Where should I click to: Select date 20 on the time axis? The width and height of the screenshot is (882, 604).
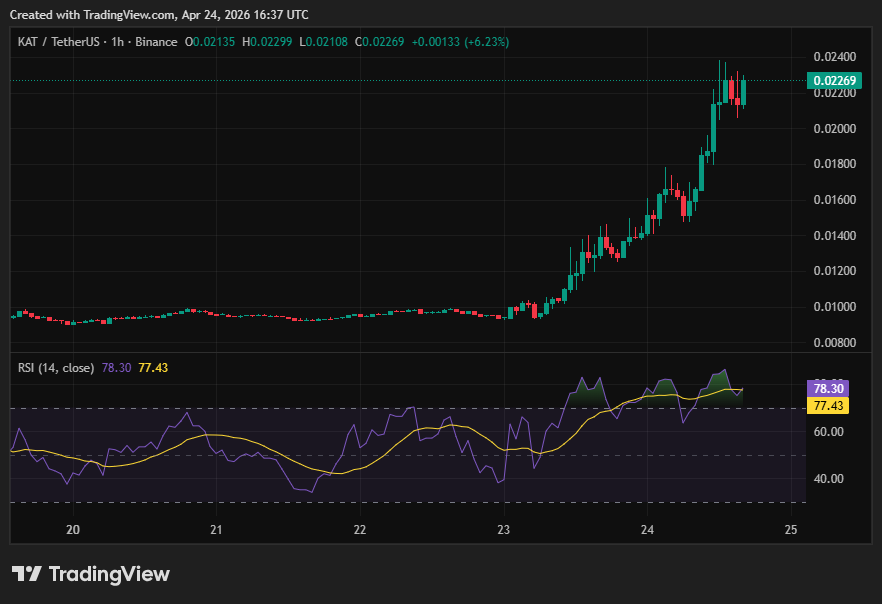73,529
